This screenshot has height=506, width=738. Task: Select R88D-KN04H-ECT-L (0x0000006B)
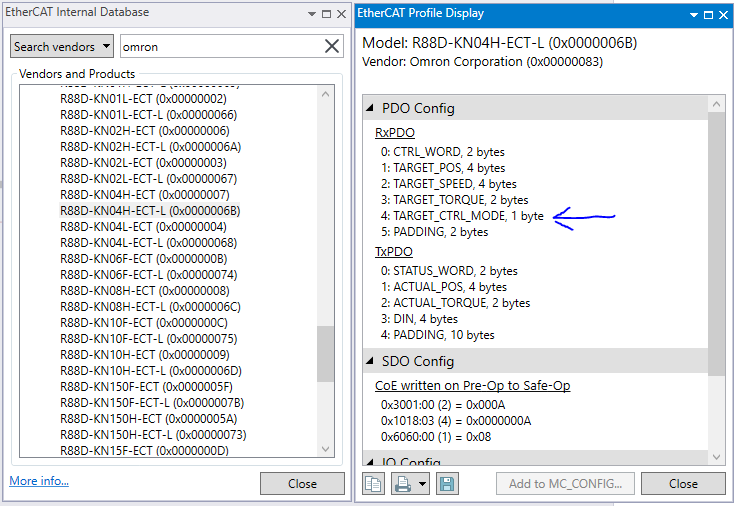tap(150, 211)
